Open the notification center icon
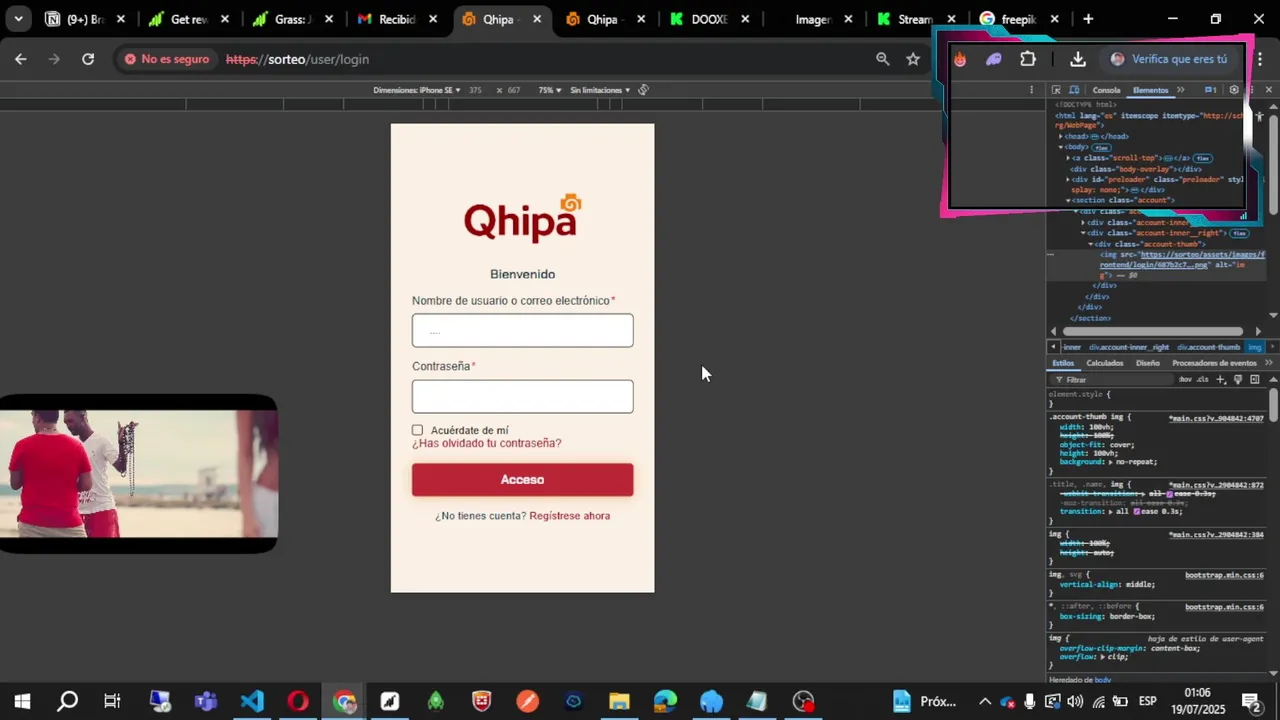This screenshot has width=1280, height=720. (x=1250, y=701)
